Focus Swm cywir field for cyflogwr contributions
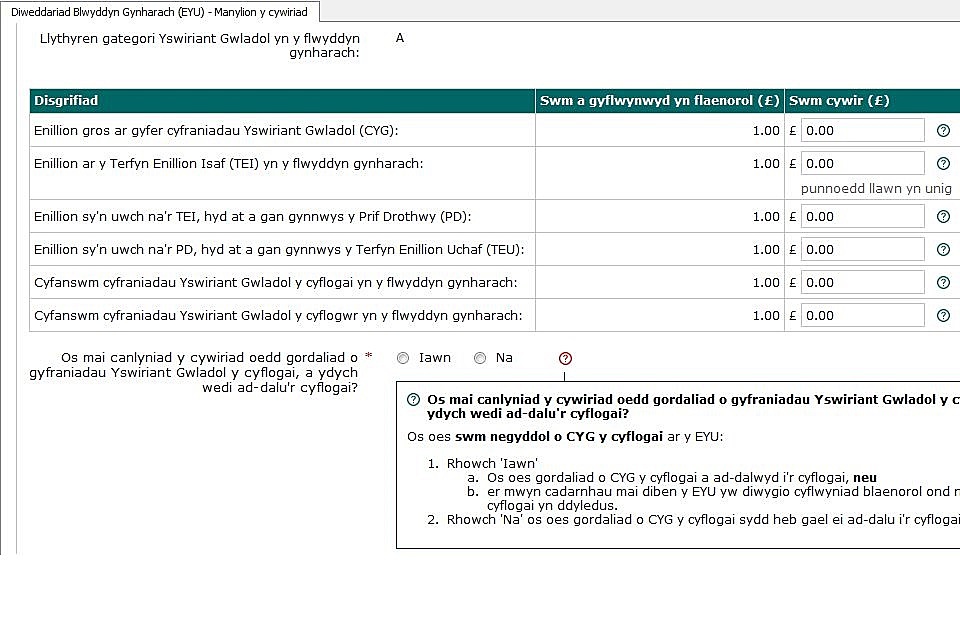960x640 pixels. [x=863, y=316]
